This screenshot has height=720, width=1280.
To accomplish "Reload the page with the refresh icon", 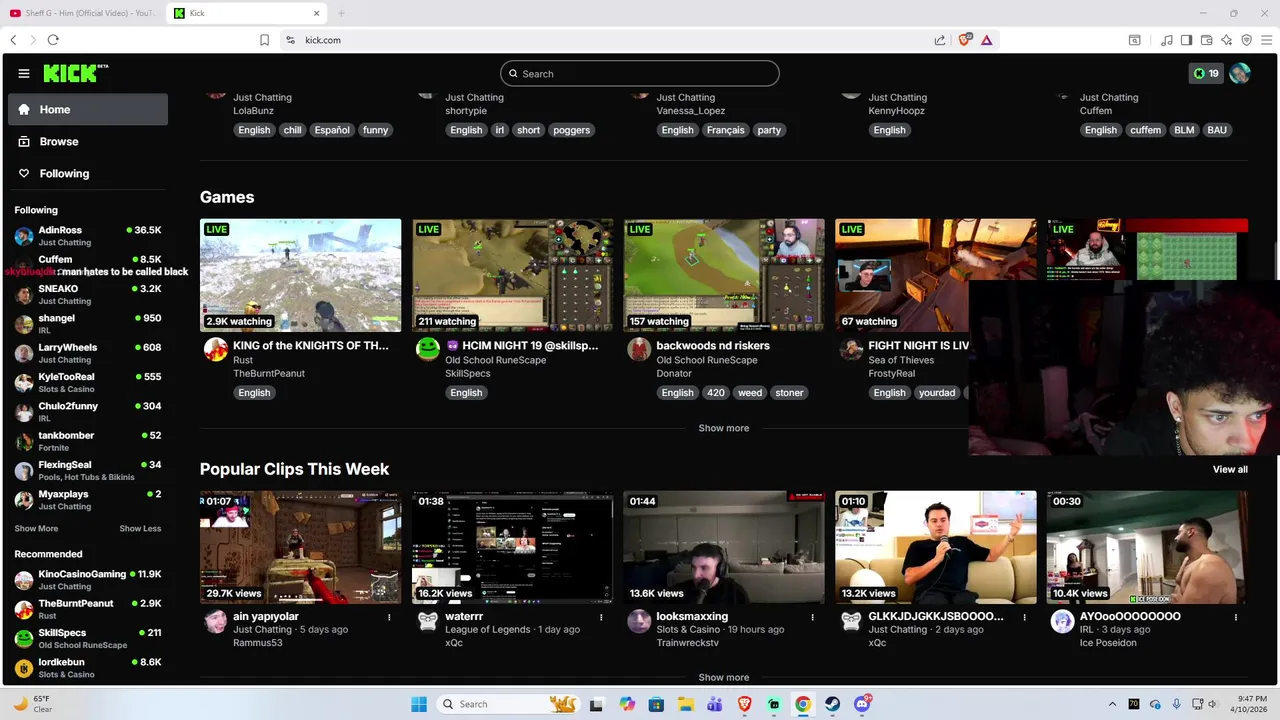I will pyautogui.click(x=53, y=40).
